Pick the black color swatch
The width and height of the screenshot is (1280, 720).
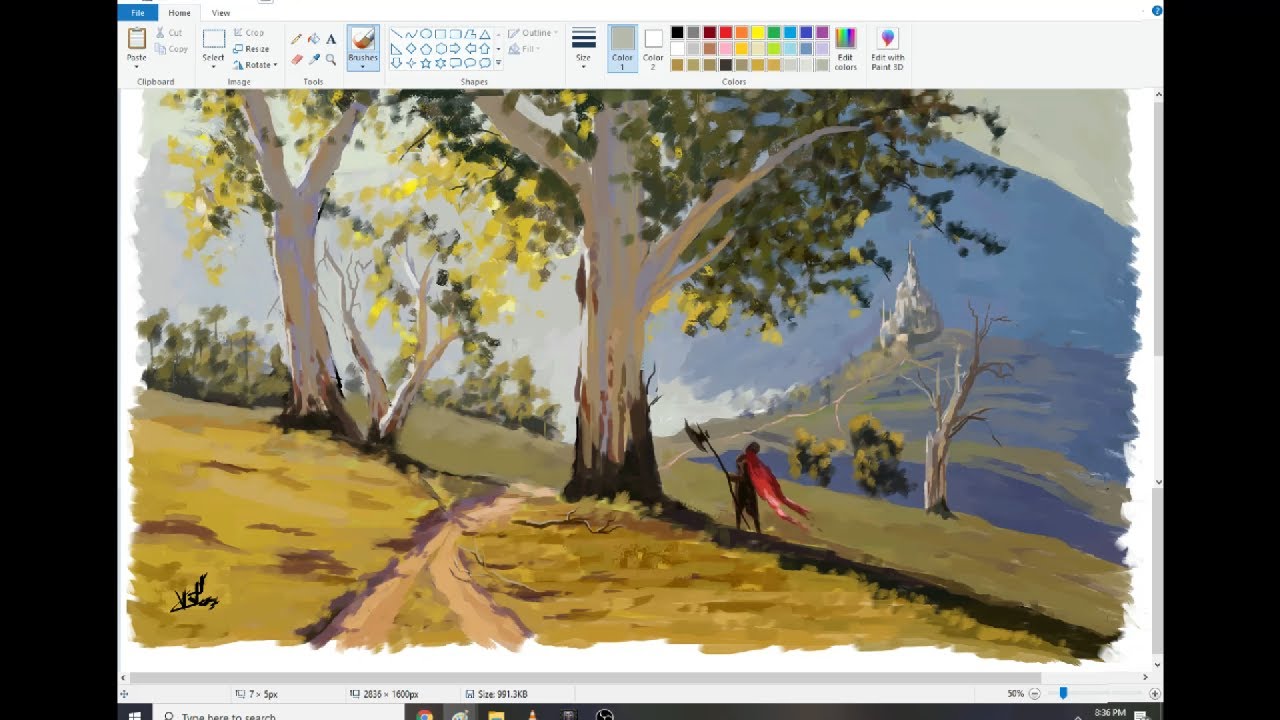click(x=677, y=32)
